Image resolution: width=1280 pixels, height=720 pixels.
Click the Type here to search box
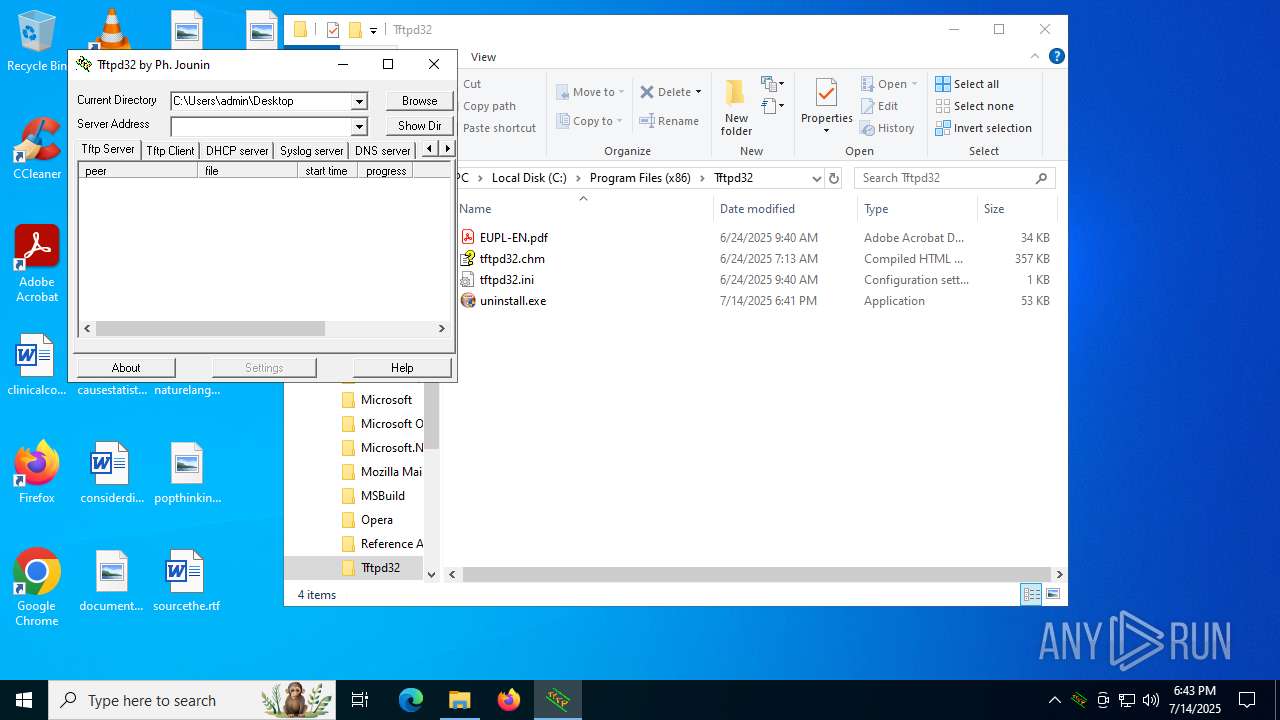pos(192,700)
